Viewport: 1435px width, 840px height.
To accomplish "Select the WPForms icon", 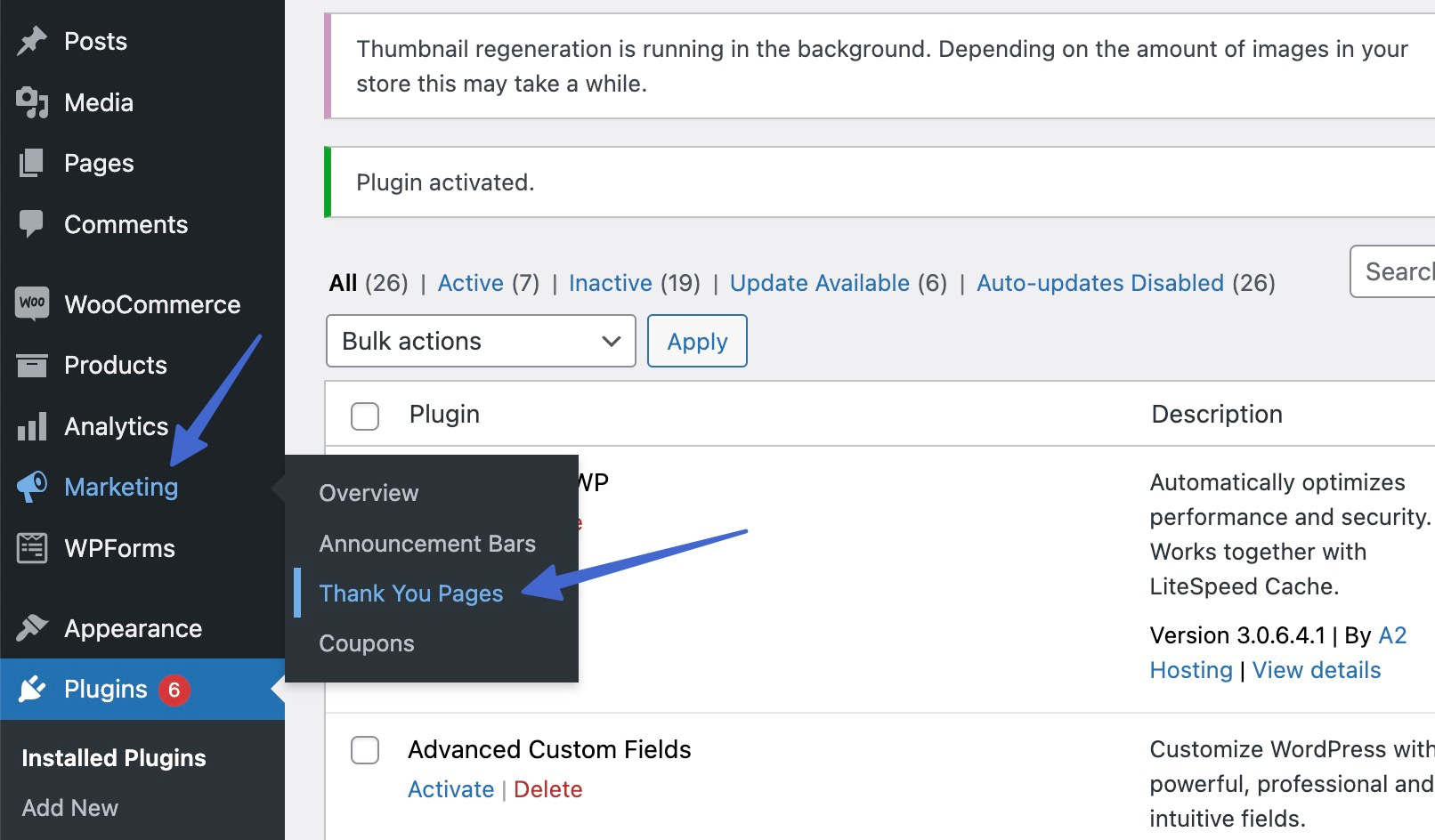I will point(32,548).
